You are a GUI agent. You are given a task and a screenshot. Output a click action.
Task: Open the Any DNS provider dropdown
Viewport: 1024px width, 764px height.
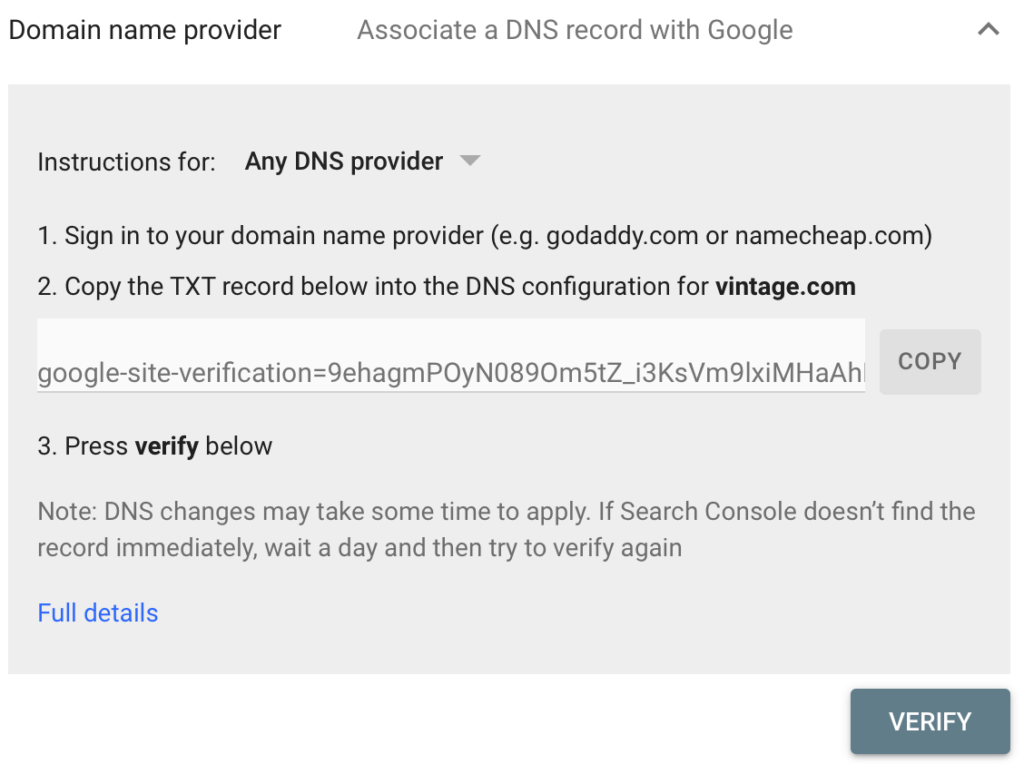pyautogui.click(x=344, y=161)
